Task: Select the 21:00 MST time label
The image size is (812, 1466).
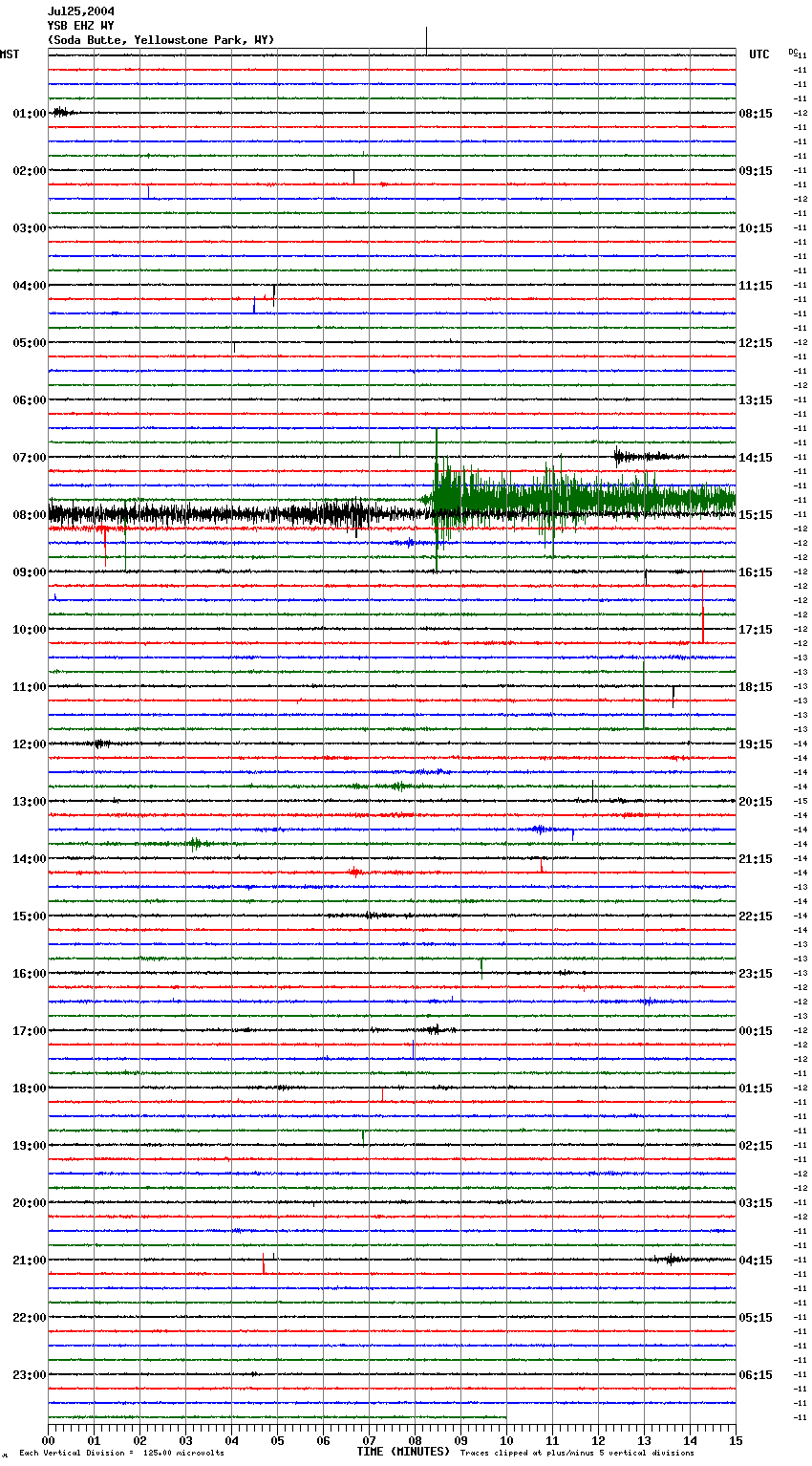Action: coord(30,1261)
